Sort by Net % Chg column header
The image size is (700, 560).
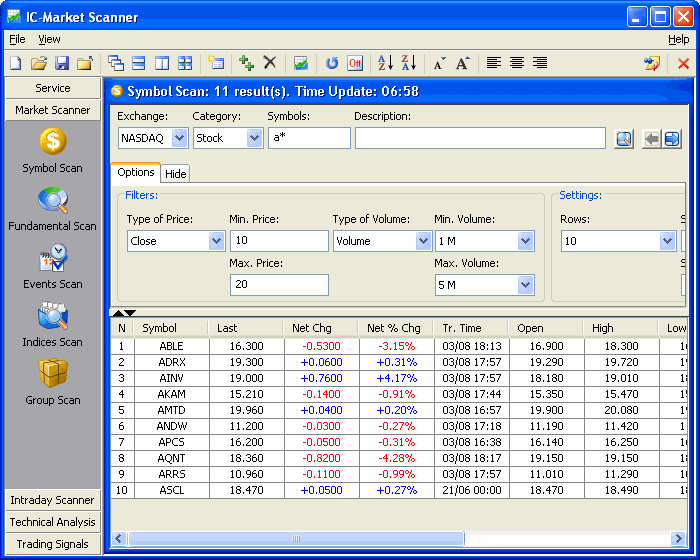tap(396, 328)
